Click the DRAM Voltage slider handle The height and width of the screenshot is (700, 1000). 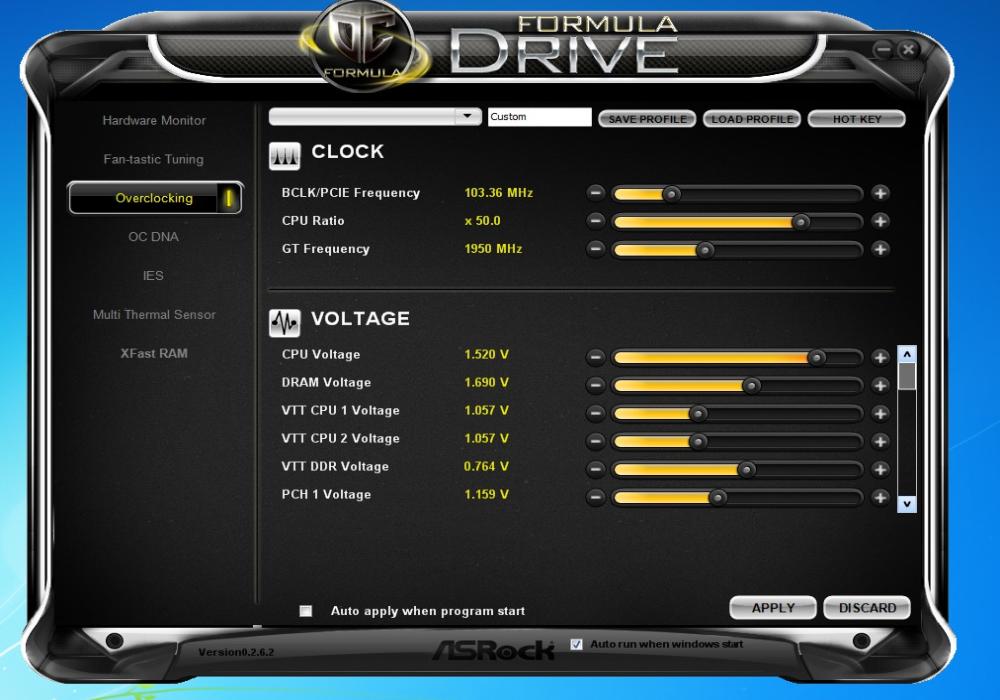pyautogui.click(x=752, y=386)
